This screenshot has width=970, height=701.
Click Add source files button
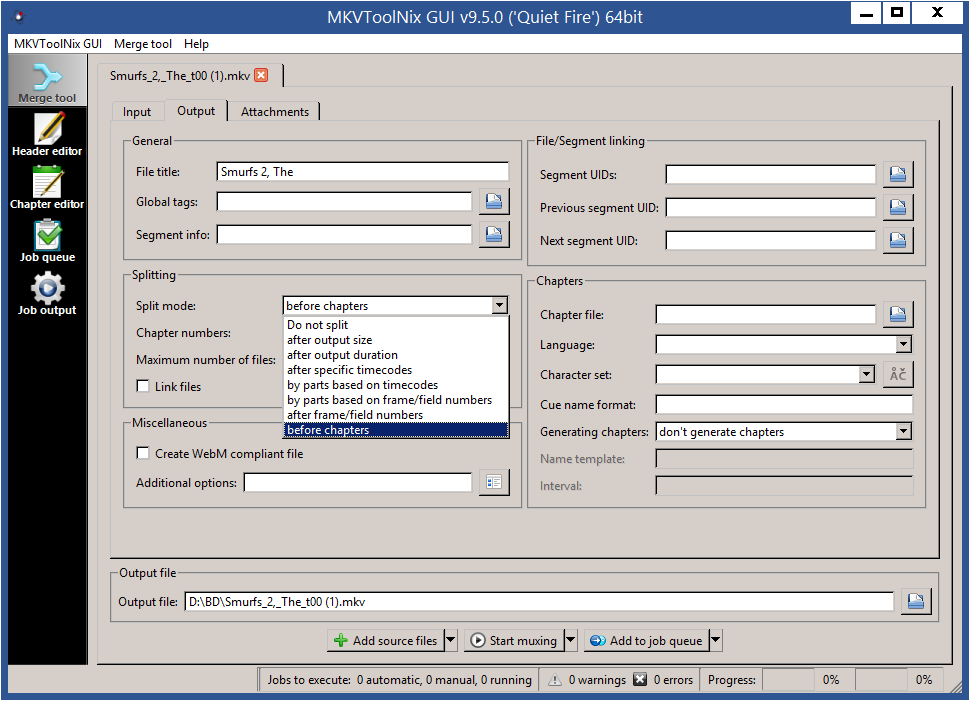[x=384, y=641]
